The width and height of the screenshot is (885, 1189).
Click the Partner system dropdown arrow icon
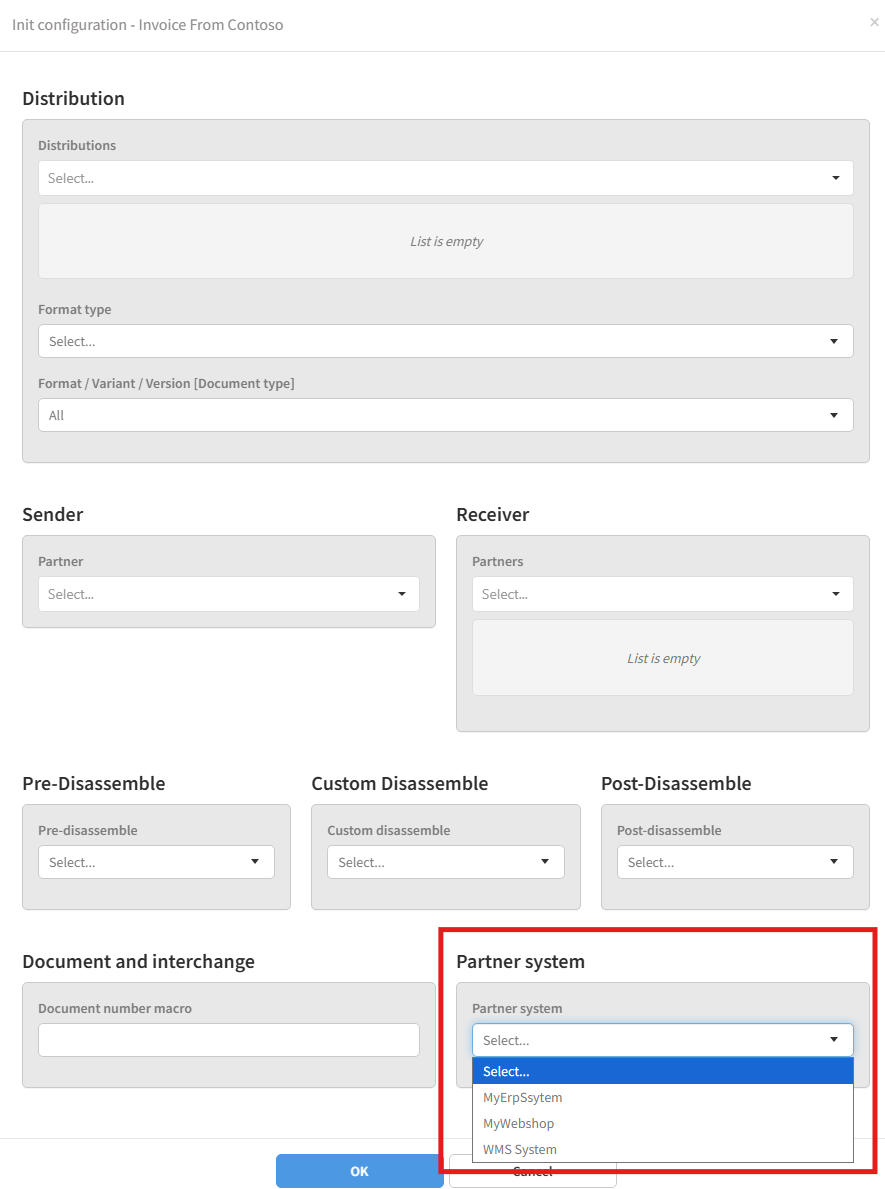(x=834, y=1040)
